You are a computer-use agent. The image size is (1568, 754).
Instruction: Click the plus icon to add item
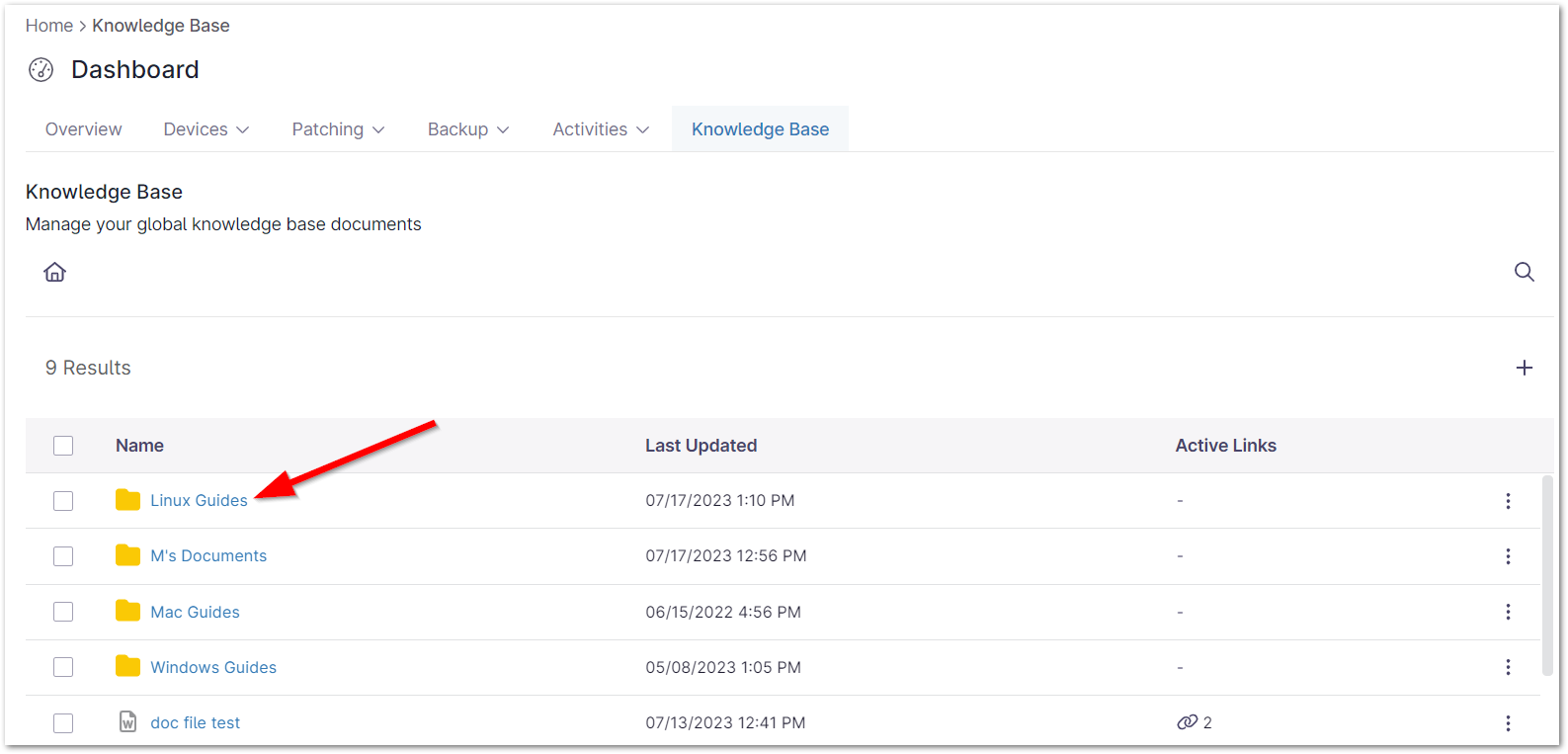pyautogui.click(x=1524, y=368)
